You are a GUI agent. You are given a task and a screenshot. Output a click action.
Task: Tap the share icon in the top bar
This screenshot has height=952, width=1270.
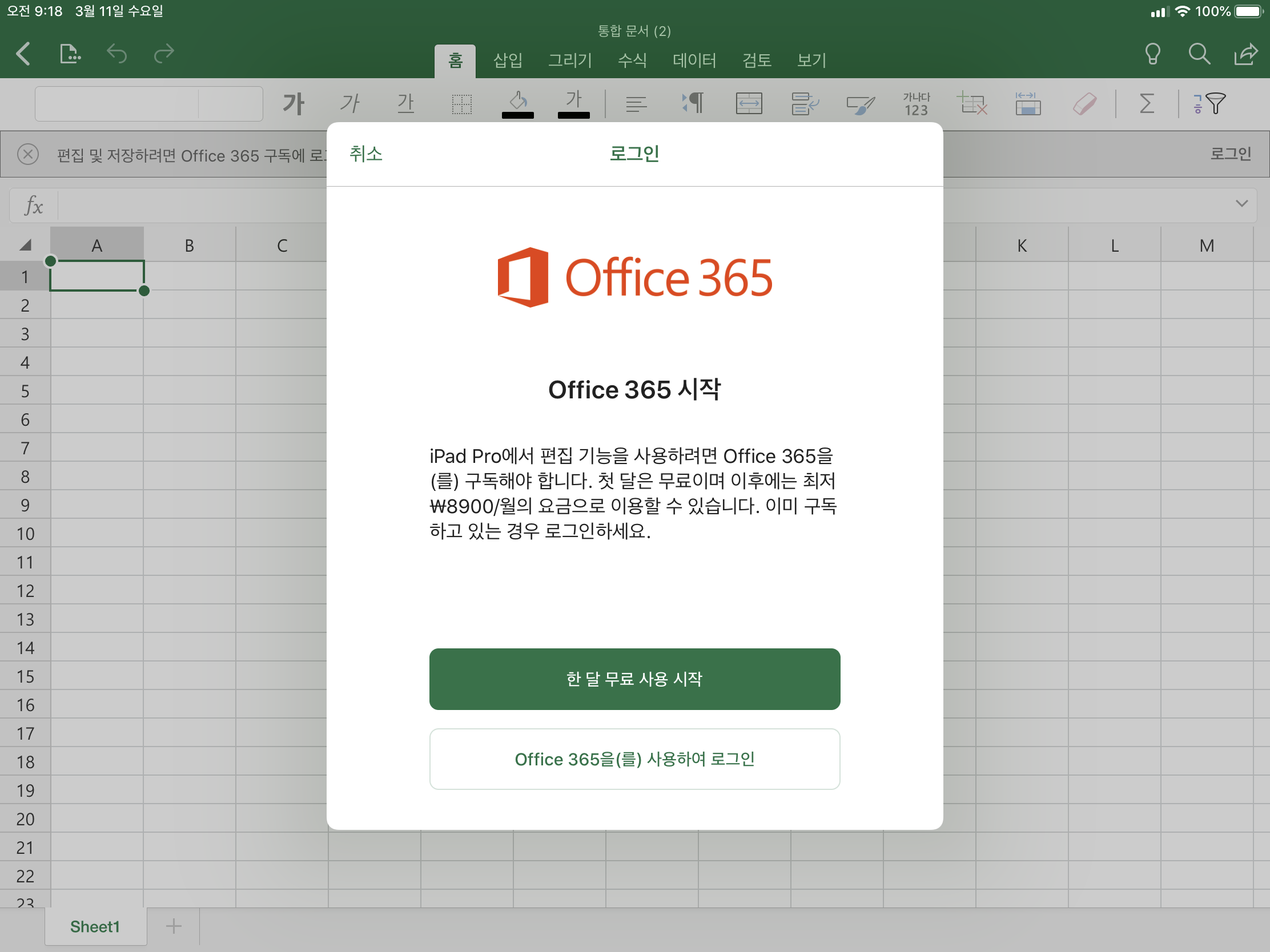coord(1245,55)
